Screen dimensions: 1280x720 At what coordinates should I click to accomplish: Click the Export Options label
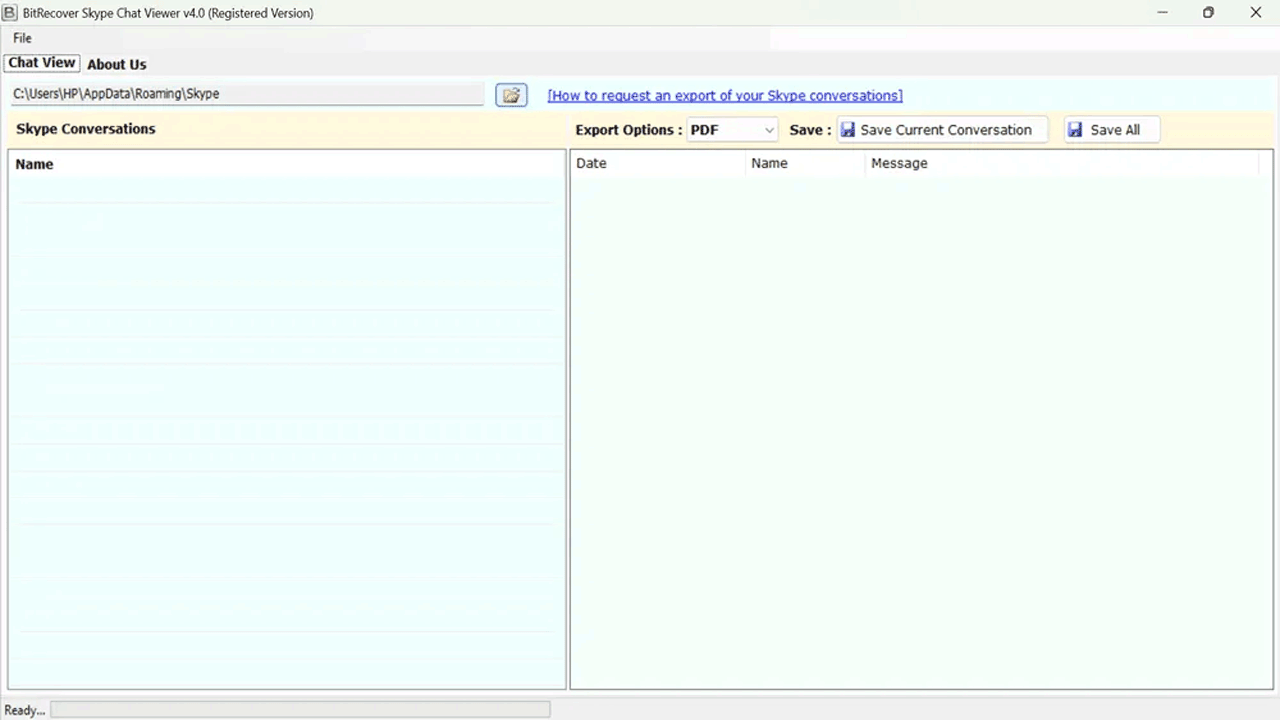pos(629,130)
